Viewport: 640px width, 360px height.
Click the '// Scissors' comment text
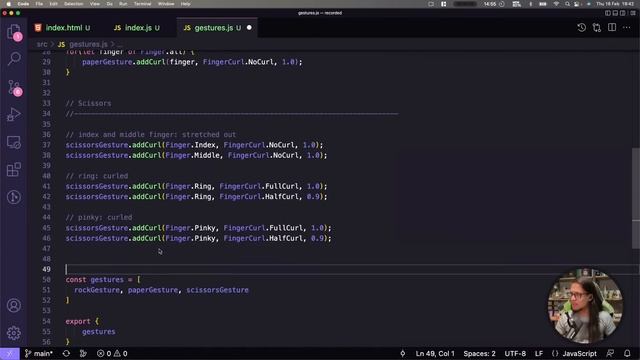(x=88, y=103)
